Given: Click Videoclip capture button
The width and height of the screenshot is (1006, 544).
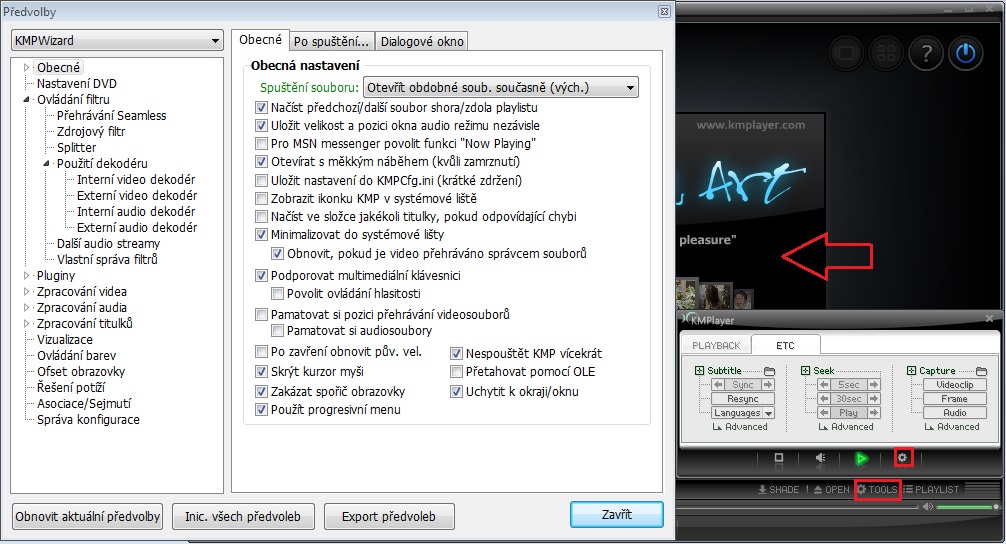Looking at the screenshot, I should point(955,385).
